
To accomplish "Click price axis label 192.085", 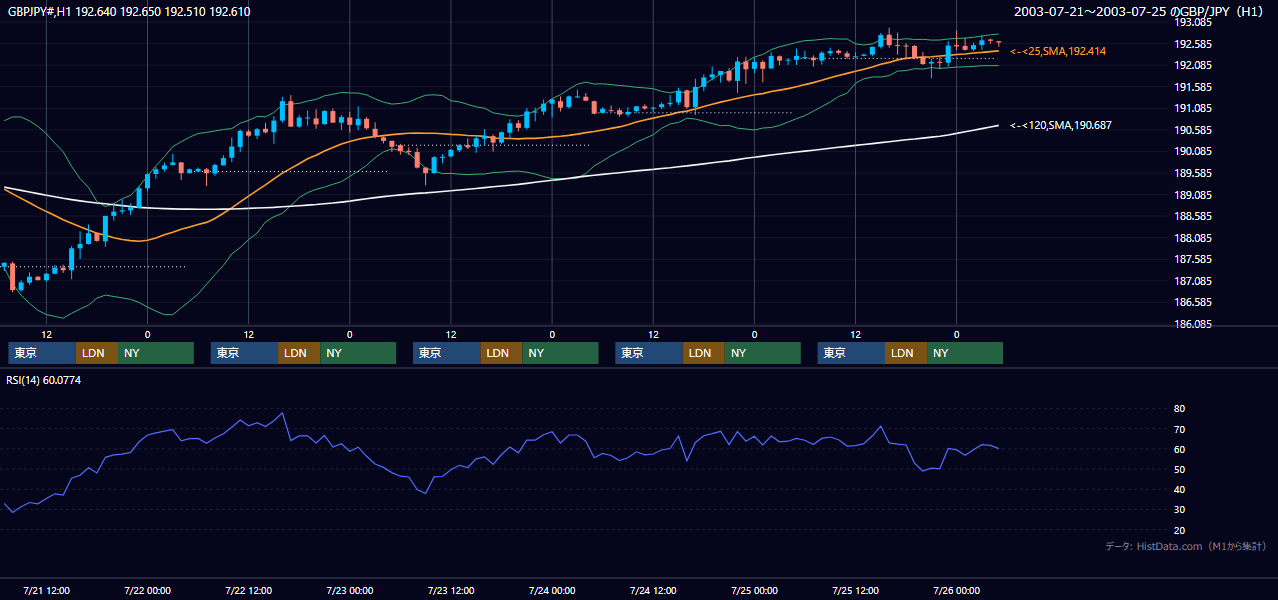I will tap(1193, 66).
